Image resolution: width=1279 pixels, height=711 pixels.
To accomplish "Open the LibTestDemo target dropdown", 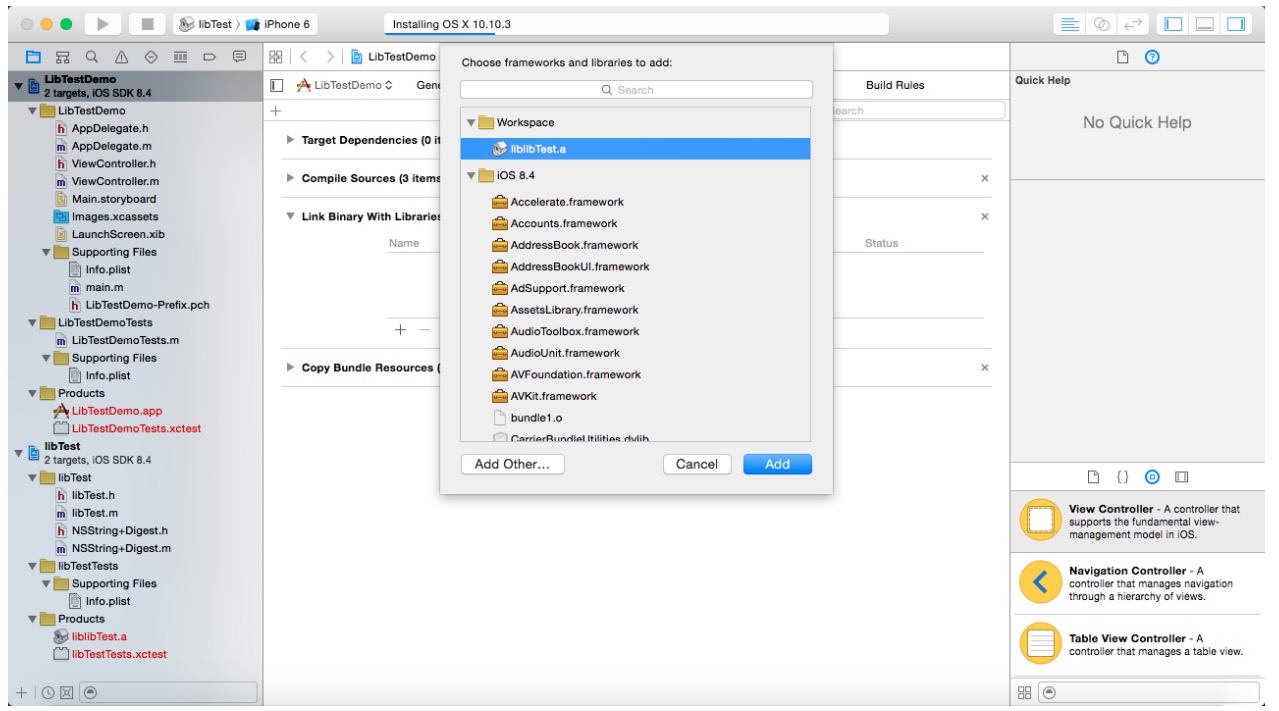I will click(x=345, y=85).
